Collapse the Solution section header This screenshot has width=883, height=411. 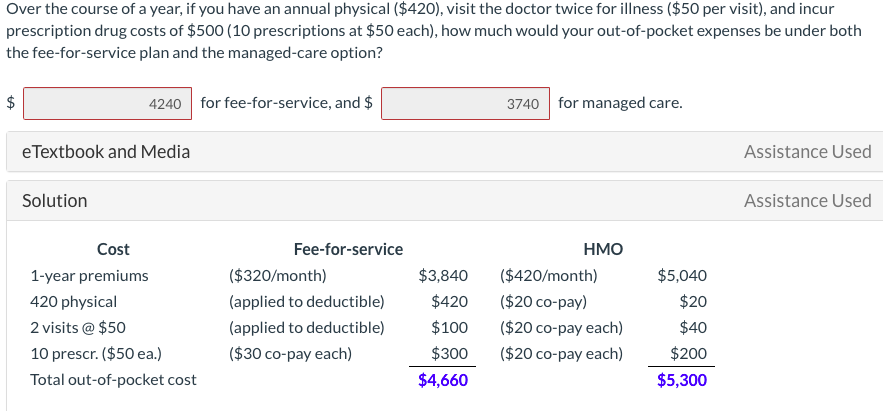[x=55, y=201]
